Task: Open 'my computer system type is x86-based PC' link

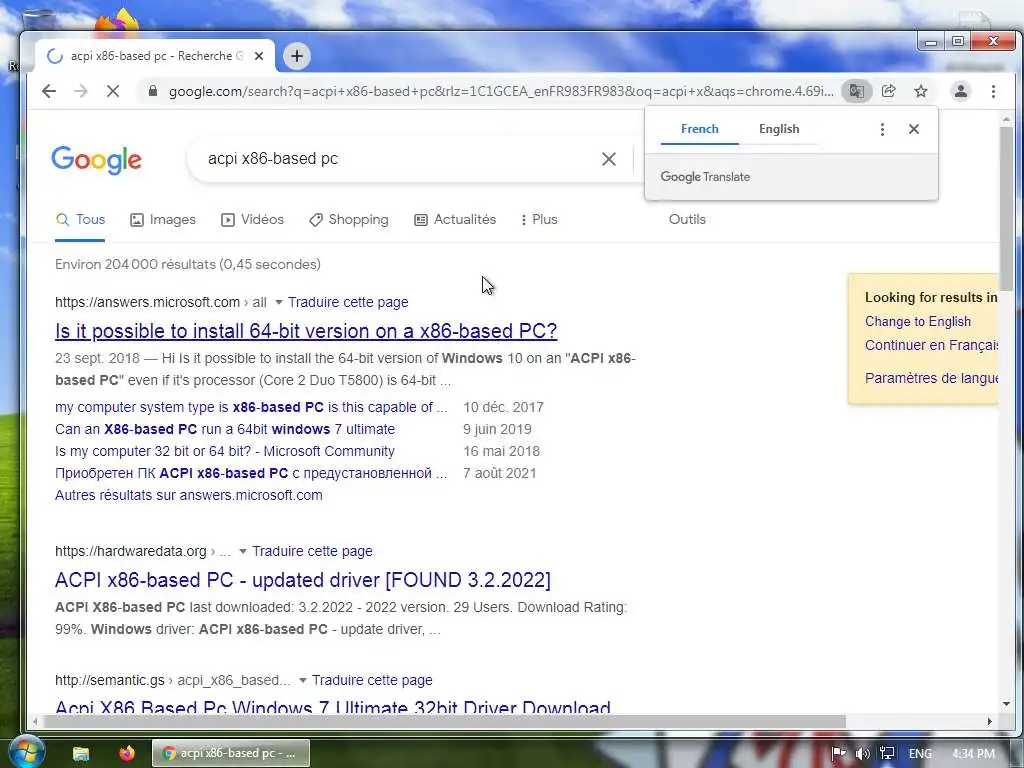Action: [x=251, y=408]
